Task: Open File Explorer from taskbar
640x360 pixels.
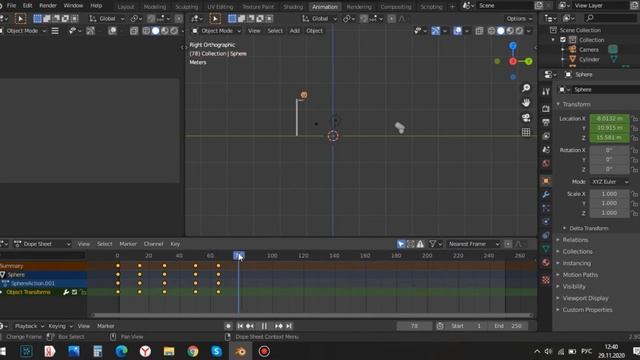Action: click(x=169, y=351)
